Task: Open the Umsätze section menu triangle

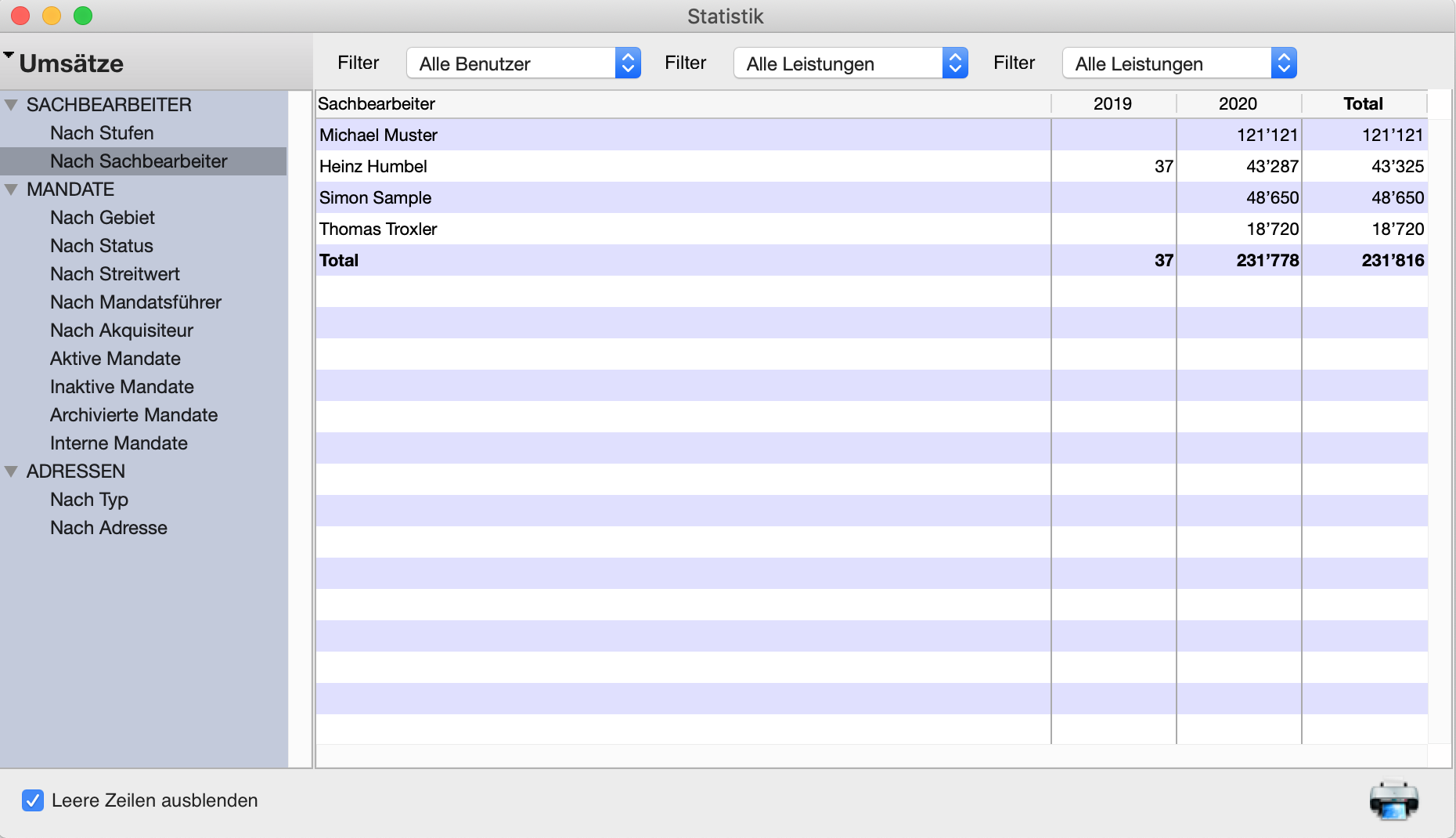Action: click(9, 56)
